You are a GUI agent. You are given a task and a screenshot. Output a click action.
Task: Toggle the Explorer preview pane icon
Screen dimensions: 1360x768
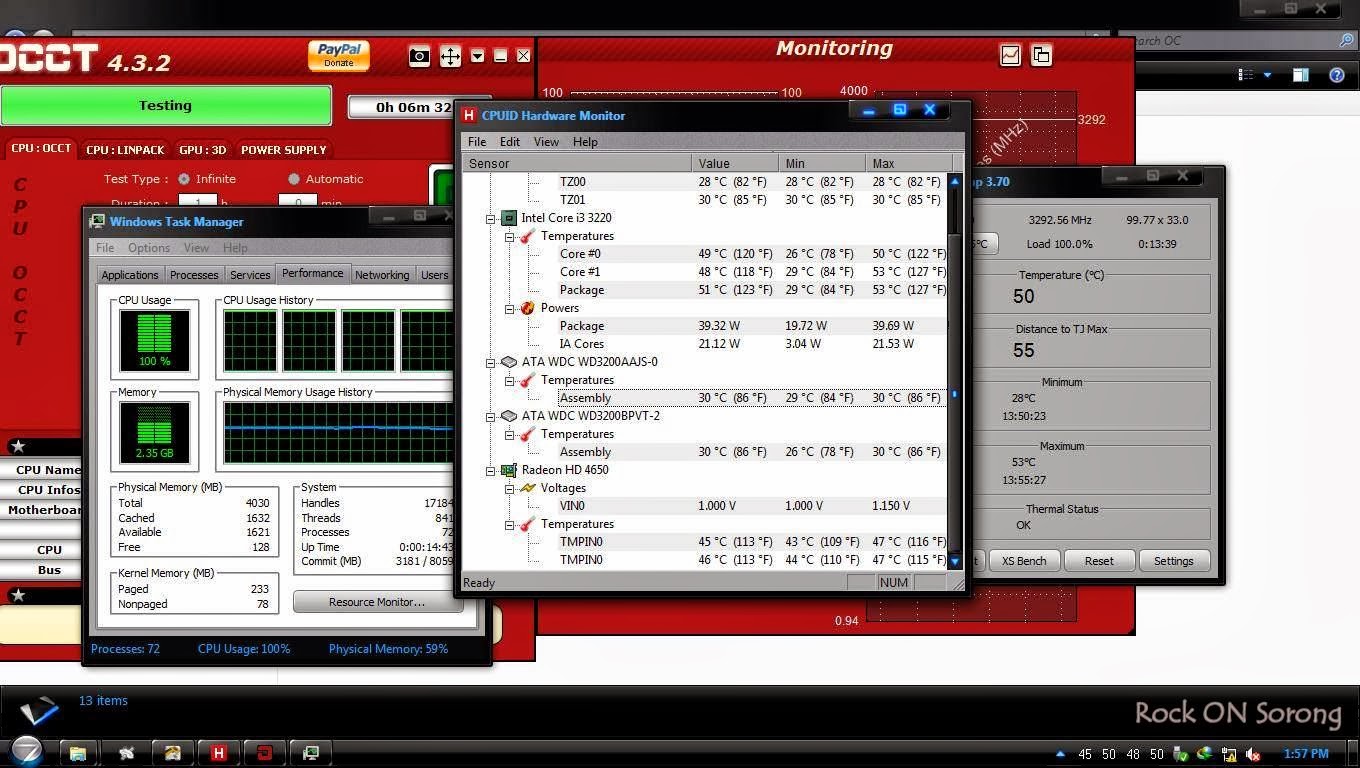coord(1300,75)
